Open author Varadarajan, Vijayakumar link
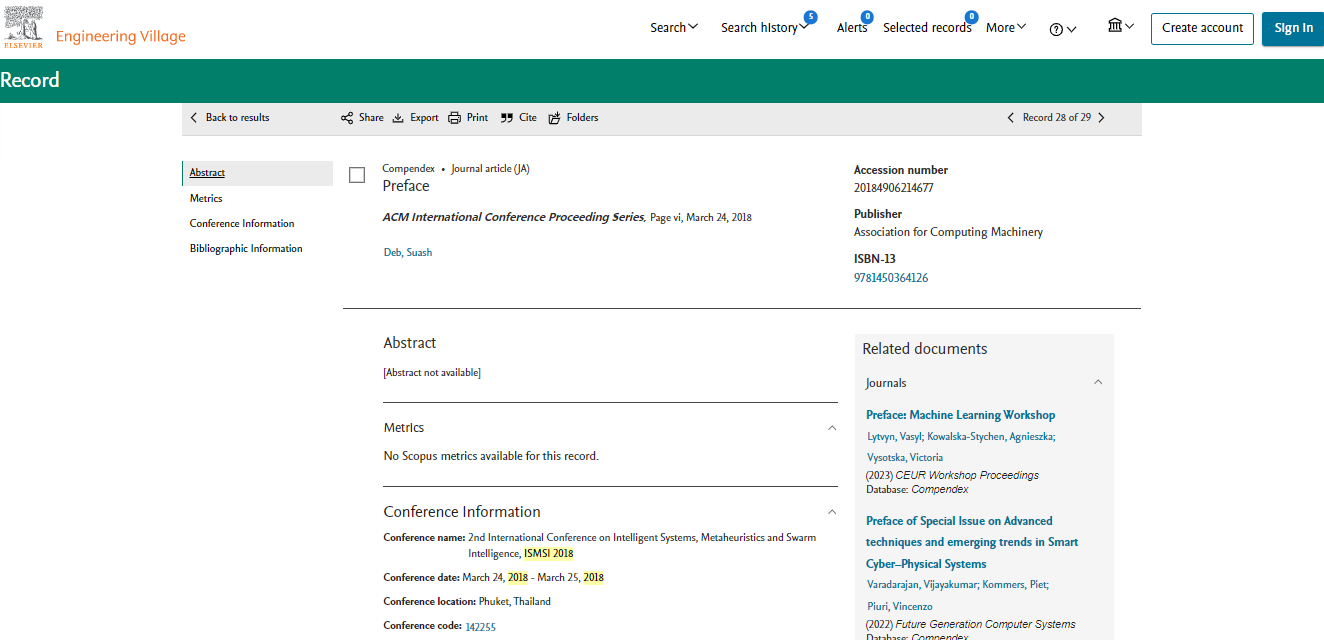 pos(922,584)
